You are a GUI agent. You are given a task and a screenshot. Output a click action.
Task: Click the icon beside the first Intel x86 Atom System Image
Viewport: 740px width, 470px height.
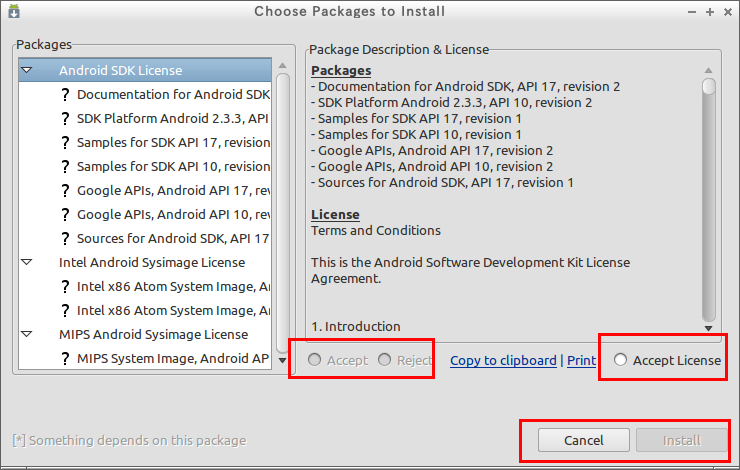65,286
